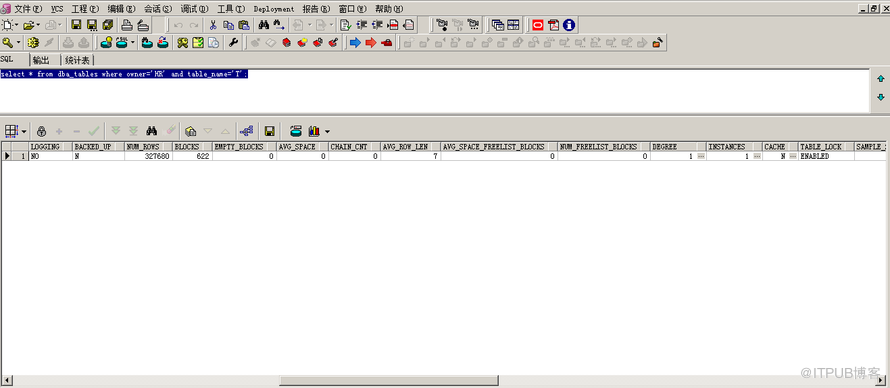Click the Cut scissors toolbar icon
The width and height of the screenshot is (890, 388).
(x=213, y=25)
